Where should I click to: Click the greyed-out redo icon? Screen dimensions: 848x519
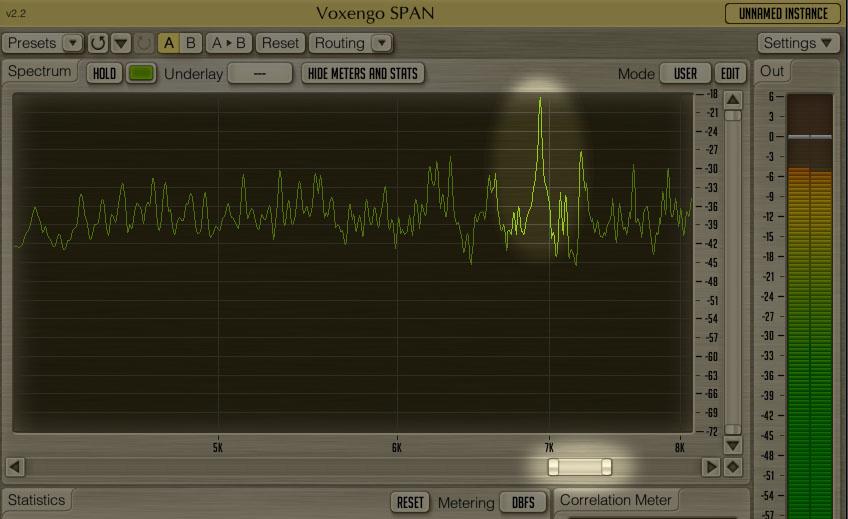coord(144,43)
